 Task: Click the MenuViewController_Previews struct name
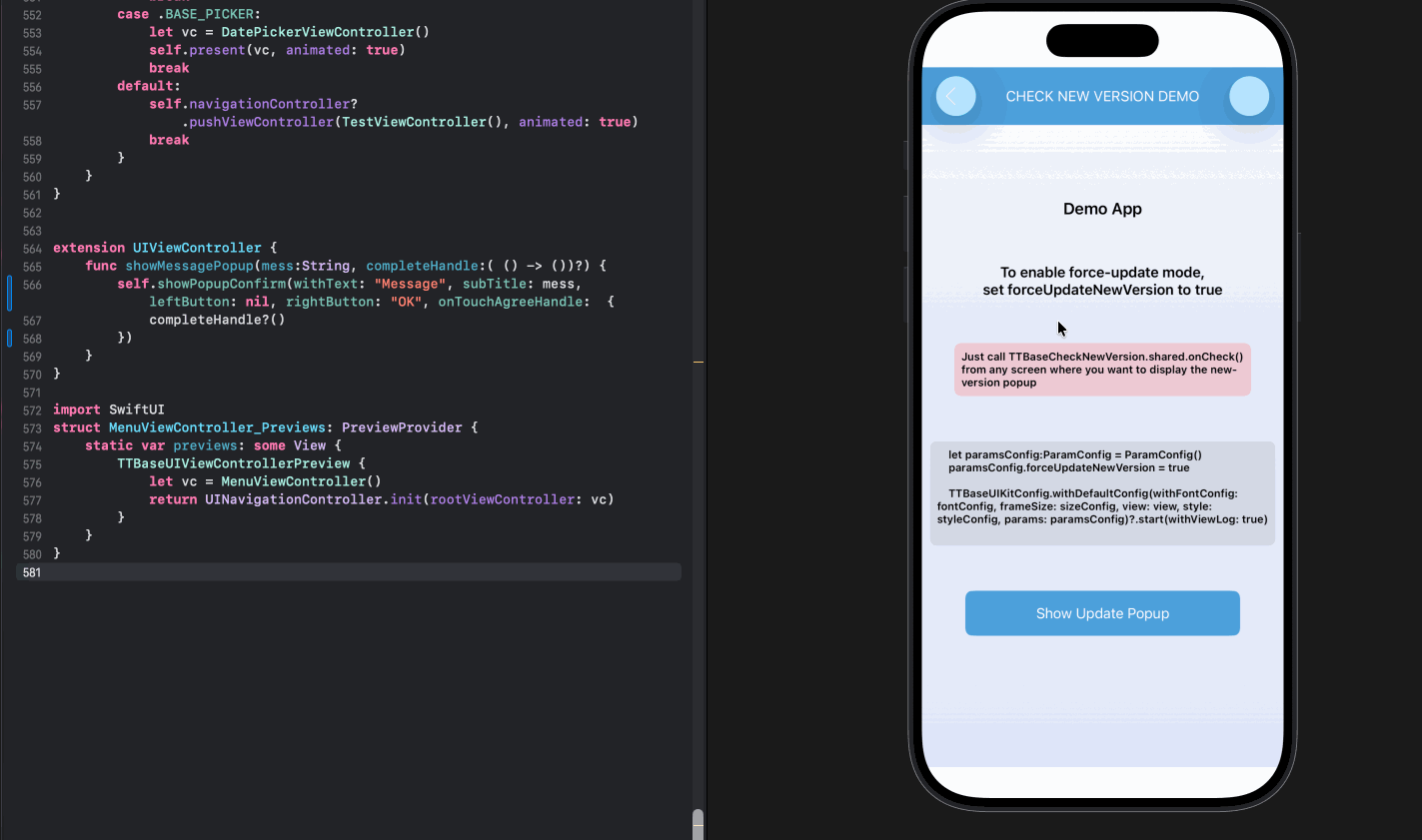pyautogui.click(x=217, y=427)
